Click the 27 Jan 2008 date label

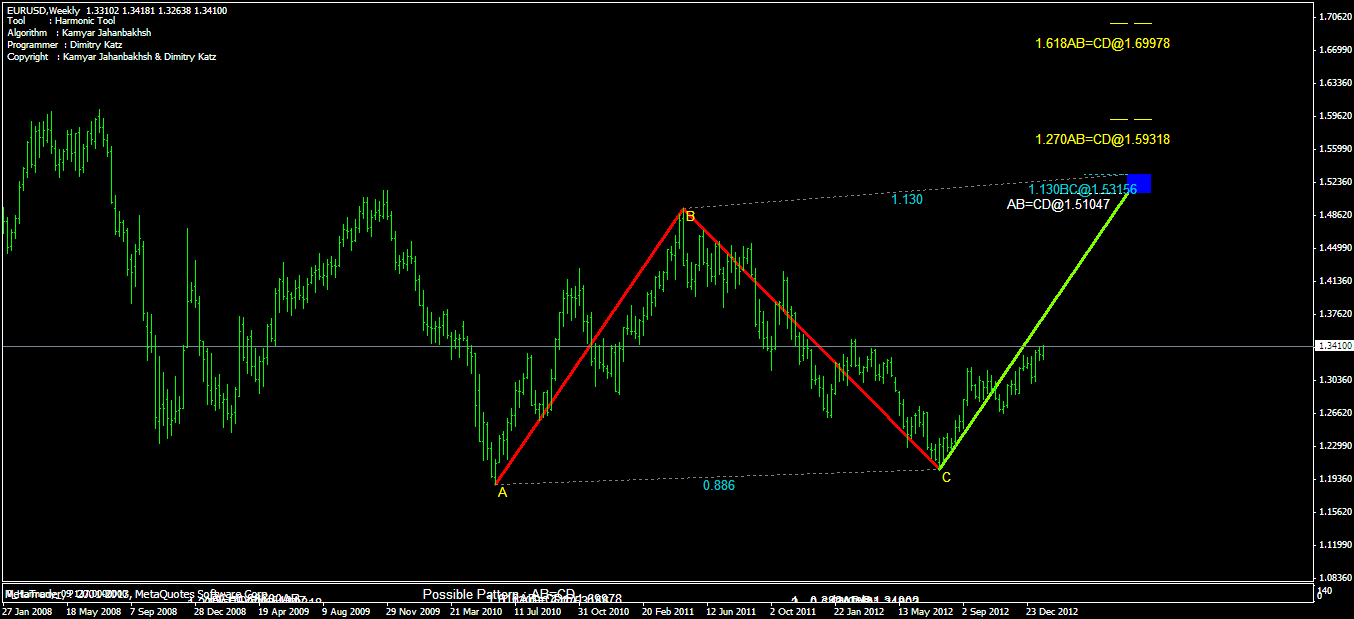[x=27, y=611]
